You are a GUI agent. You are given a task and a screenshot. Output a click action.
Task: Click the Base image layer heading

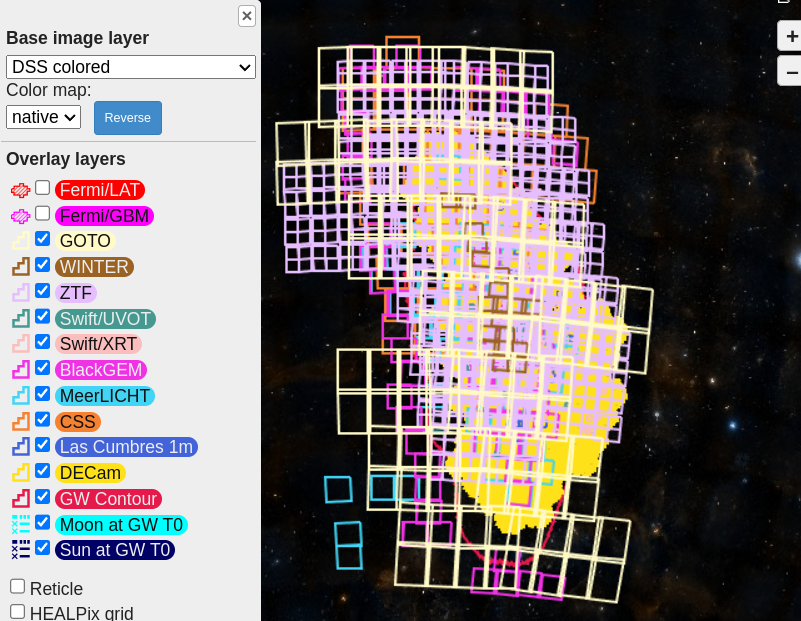pos(78,38)
